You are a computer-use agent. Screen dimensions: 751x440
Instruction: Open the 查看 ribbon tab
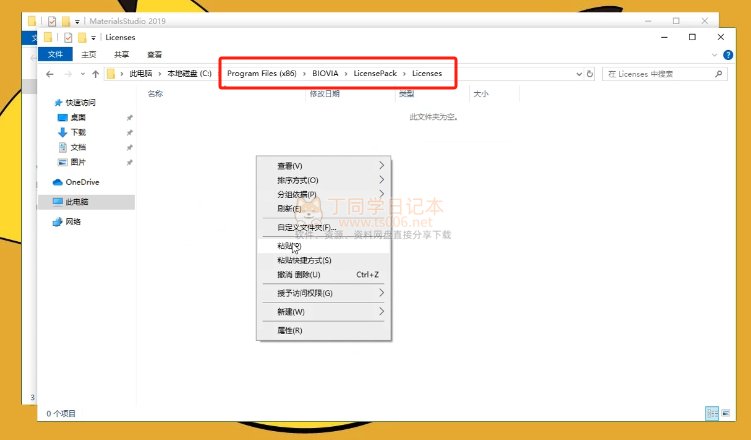tap(154, 55)
